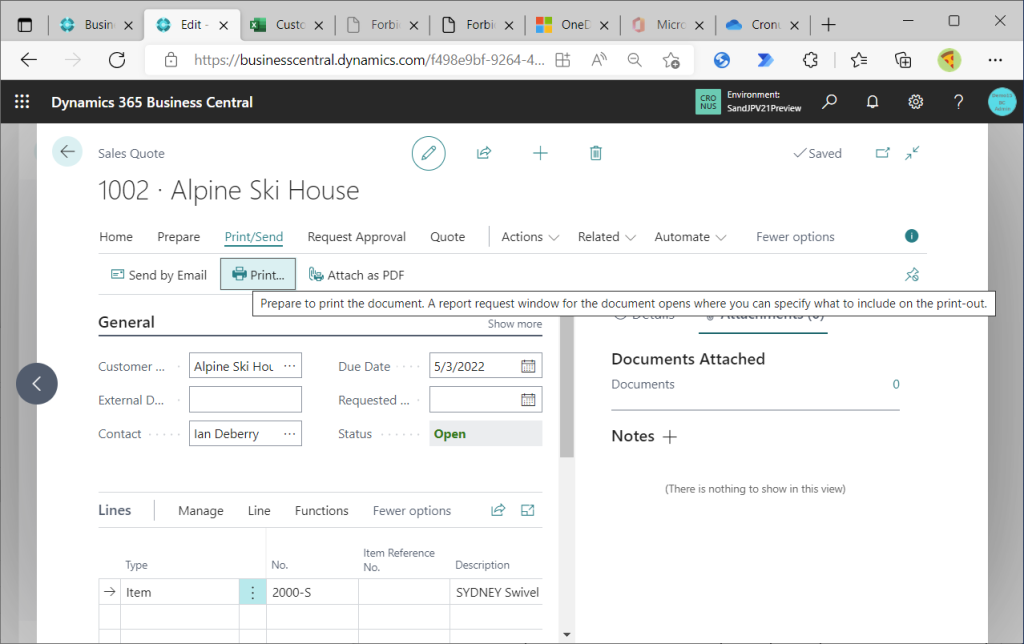Click the browser address bar URL

click(369, 60)
